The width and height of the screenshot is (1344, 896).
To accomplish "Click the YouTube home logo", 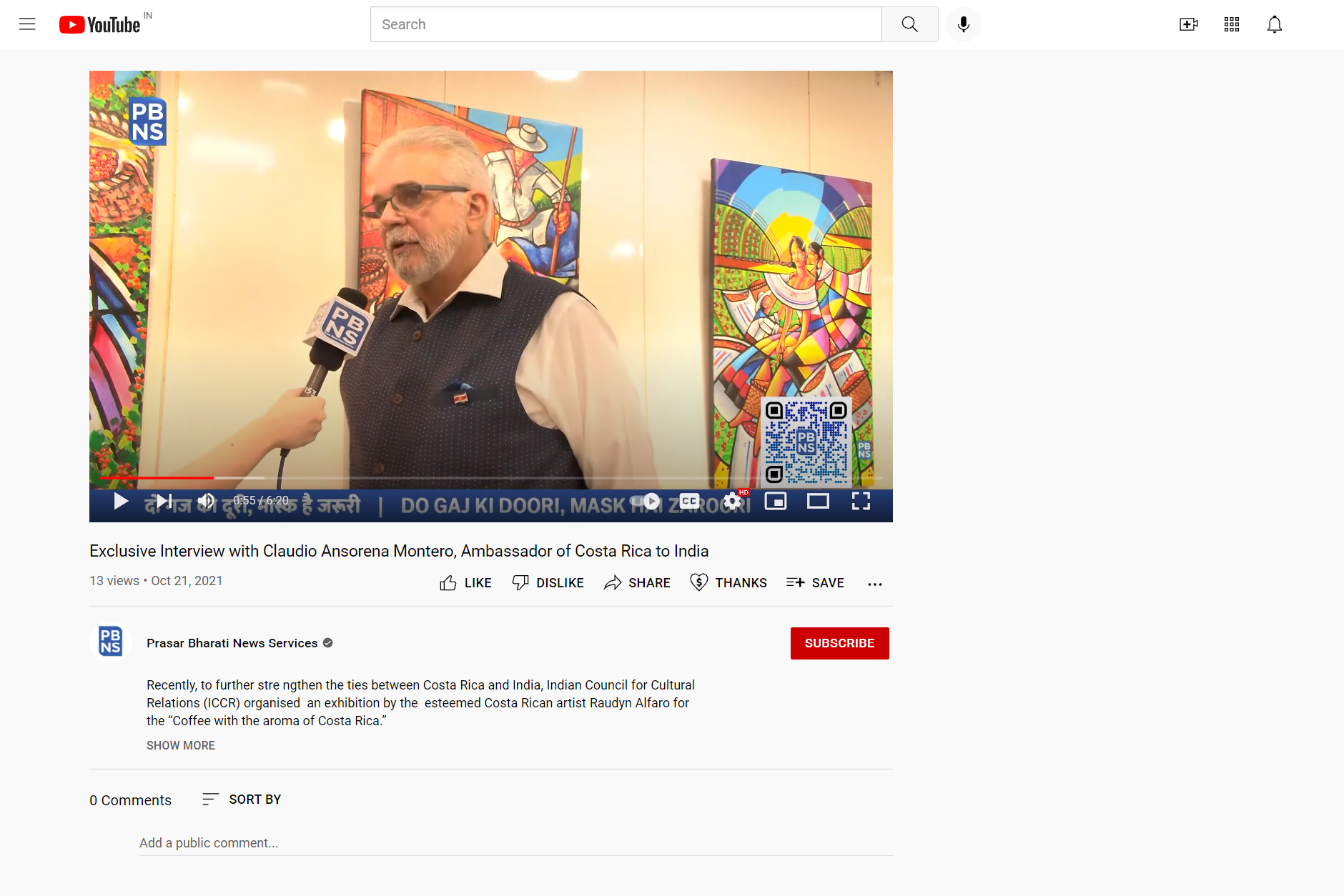I will click(100, 24).
